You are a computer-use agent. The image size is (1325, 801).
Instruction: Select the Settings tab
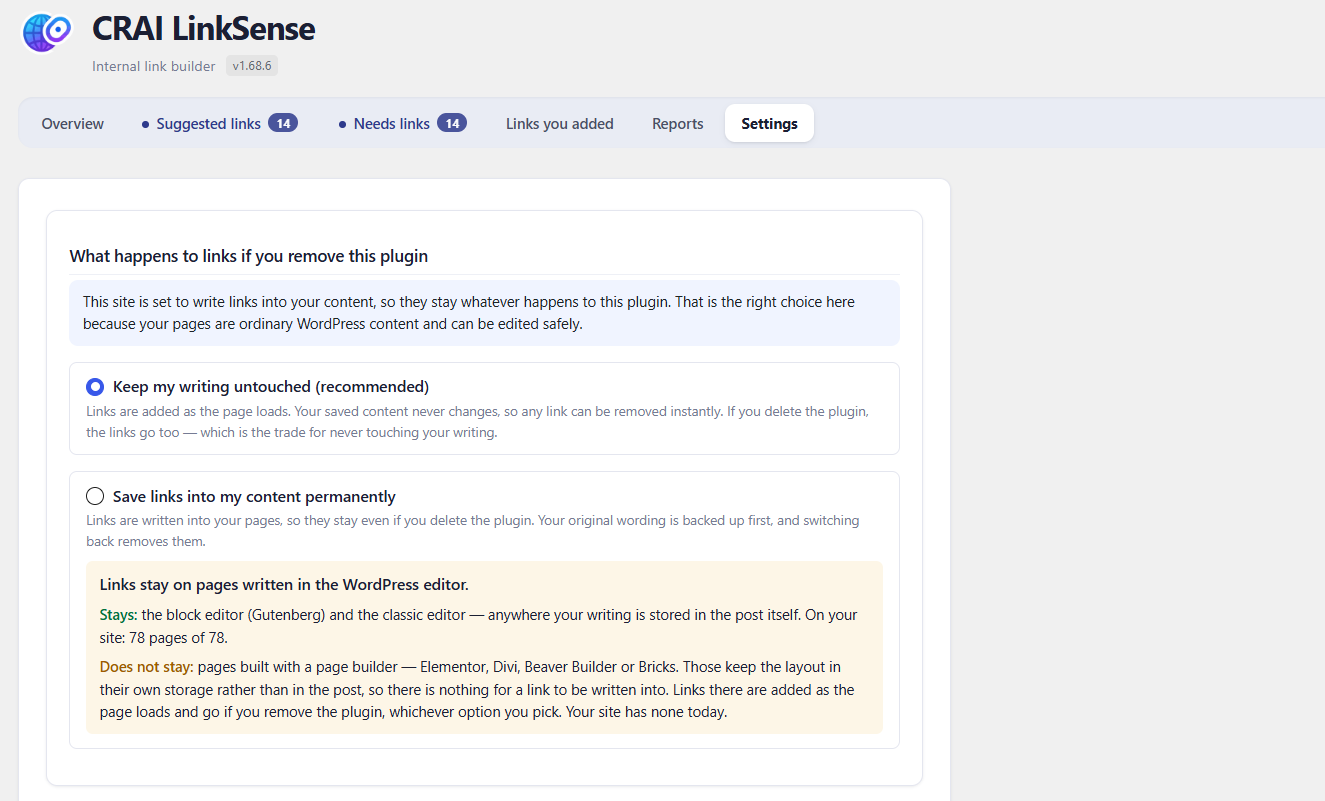[769, 124]
